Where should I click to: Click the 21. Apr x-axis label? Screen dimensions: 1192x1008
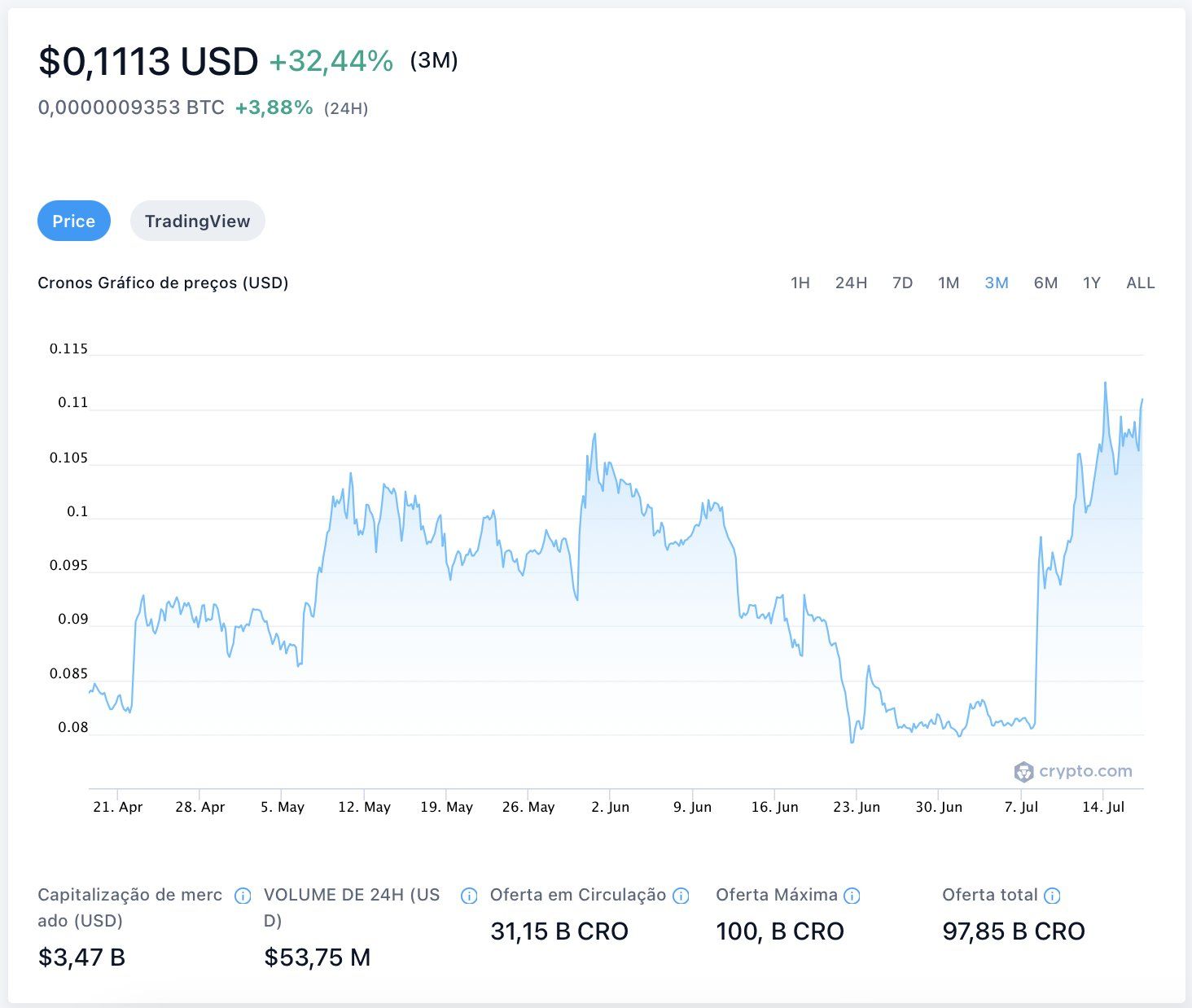(118, 807)
